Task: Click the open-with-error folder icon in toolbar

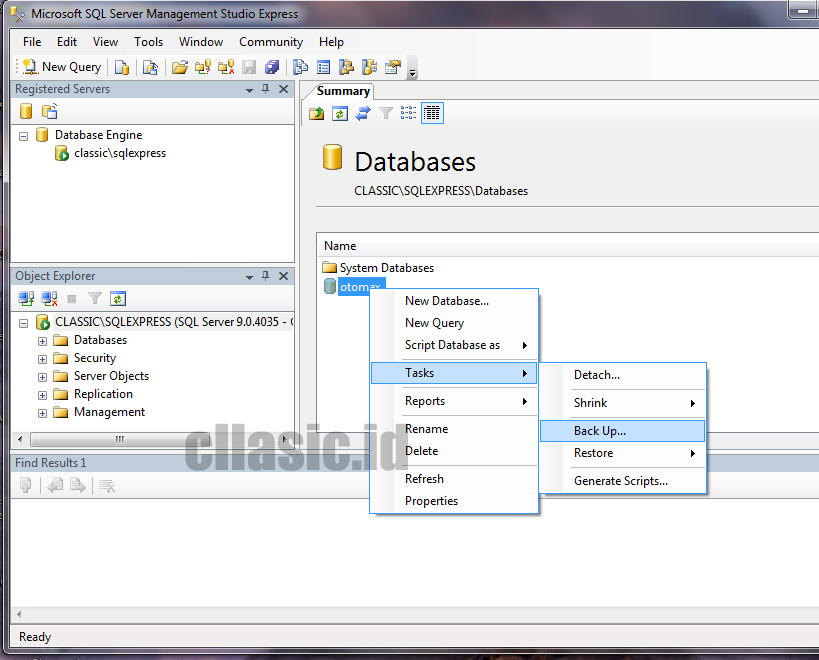Action: click(226, 67)
